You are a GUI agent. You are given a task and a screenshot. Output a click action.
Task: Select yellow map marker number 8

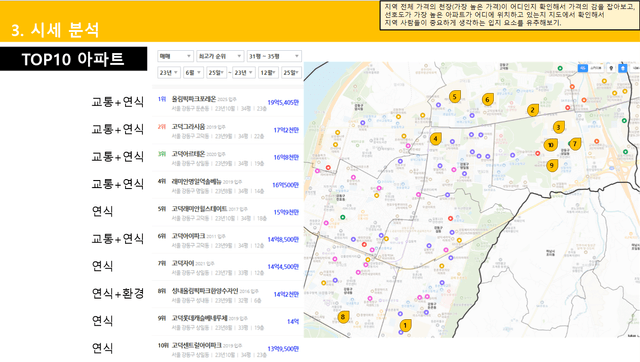click(343, 317)
